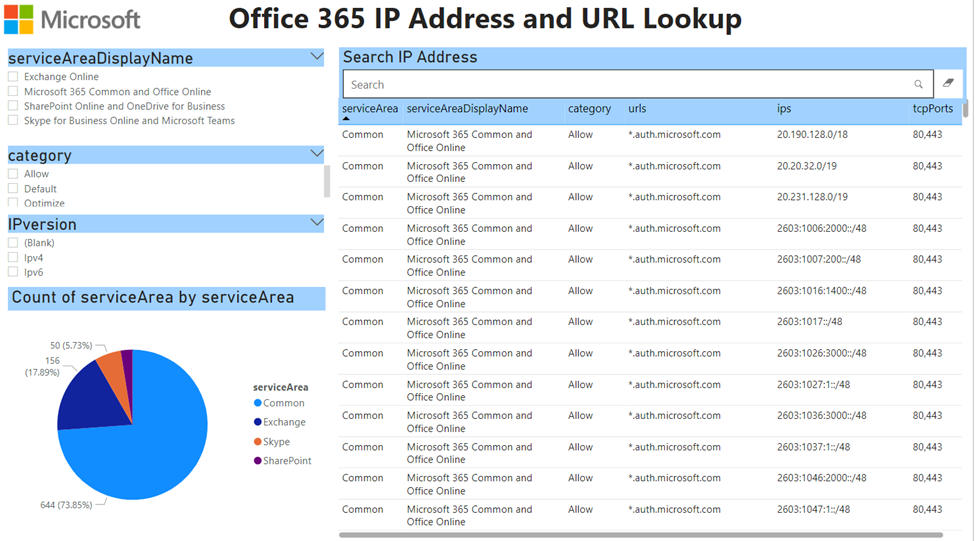Click the 2603:1016:1400::/48 IP cell
The width and height of the screenshot is (975, 541).
pyautogui.click(x=821, y=290)
